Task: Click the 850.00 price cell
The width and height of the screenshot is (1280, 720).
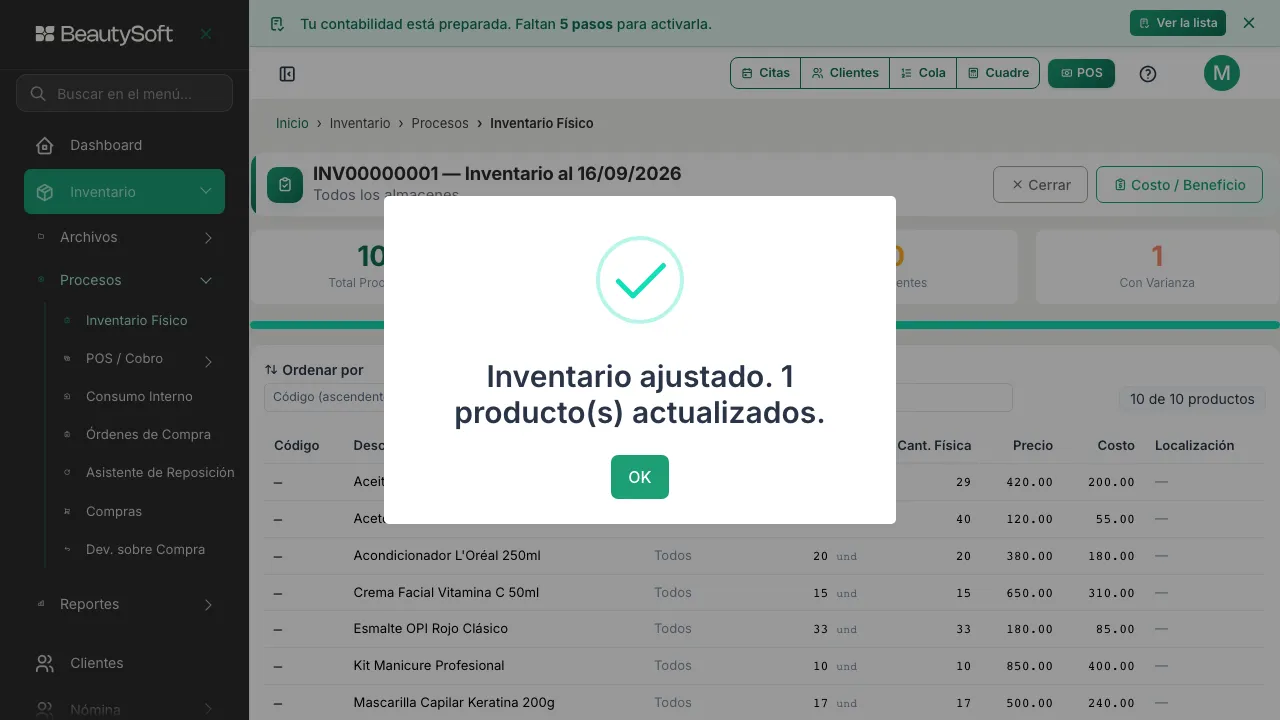Action: pyautogui.click(x=1029, y=666)
